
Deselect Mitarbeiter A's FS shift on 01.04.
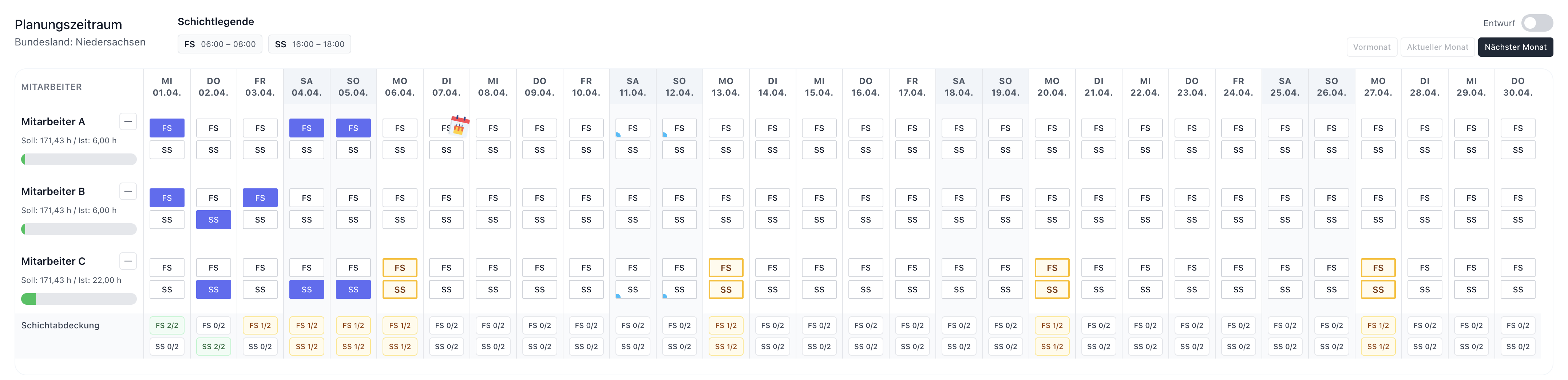click(167, 128)
